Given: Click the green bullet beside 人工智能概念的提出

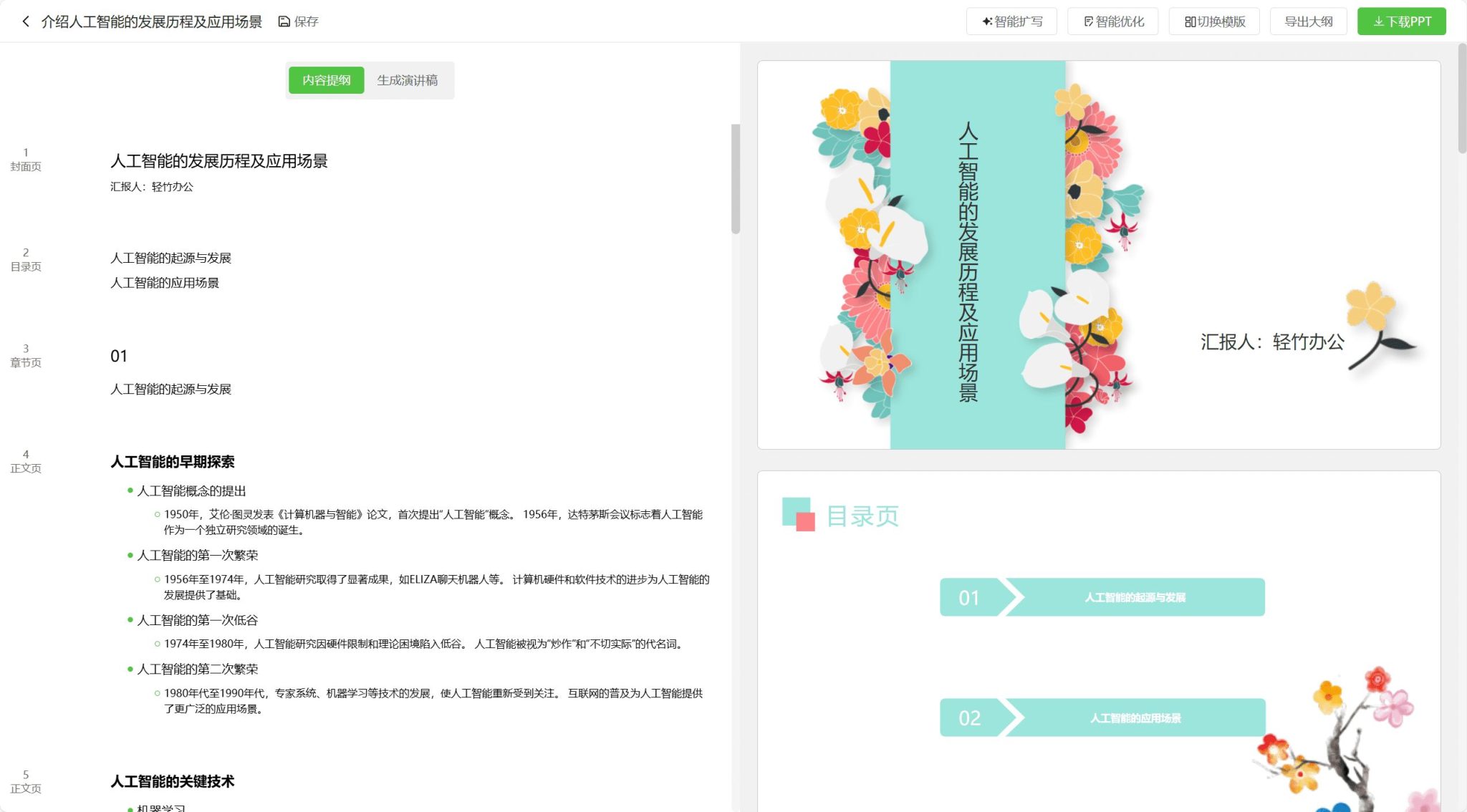Looking at the screenshot, I should (129, 492).
